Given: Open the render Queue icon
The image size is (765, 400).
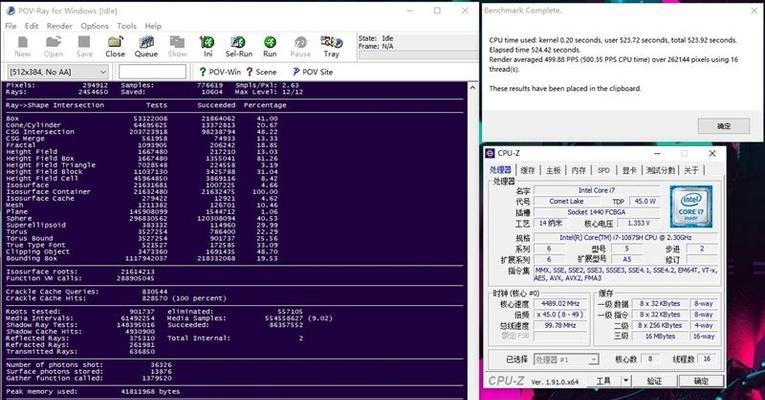Looking at the screenshot, I should pos(146,47).
